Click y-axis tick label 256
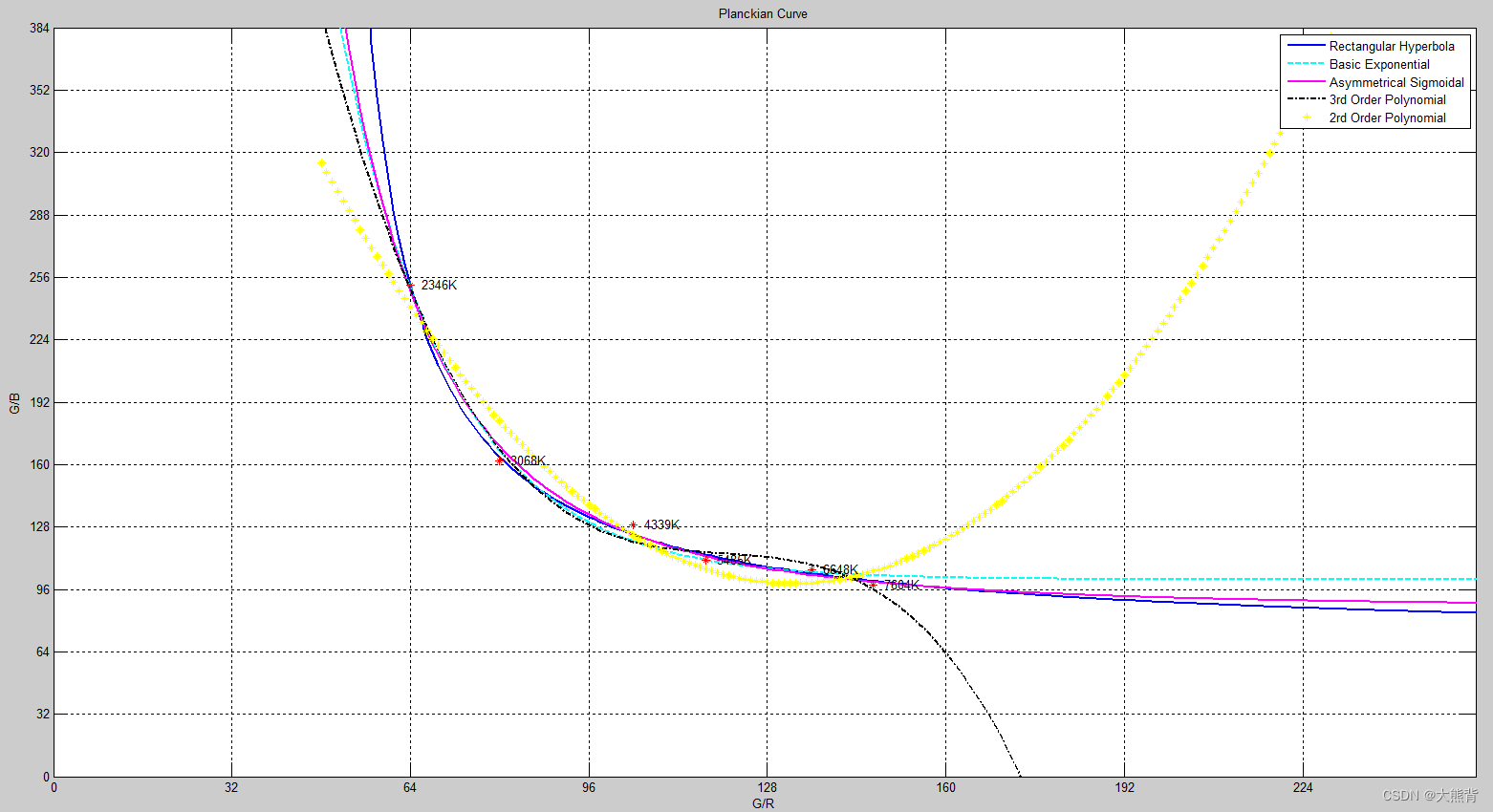This screenshot has height=812, width=1493. pyautogui.click(x=39, y=277)
